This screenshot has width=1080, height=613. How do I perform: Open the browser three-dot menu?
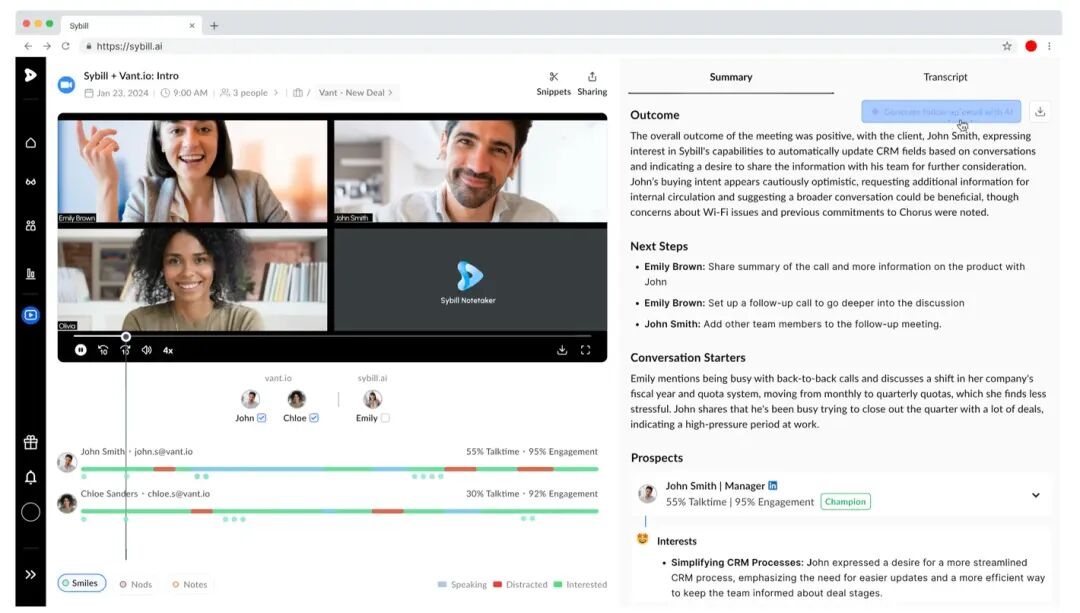(1049, 46)
